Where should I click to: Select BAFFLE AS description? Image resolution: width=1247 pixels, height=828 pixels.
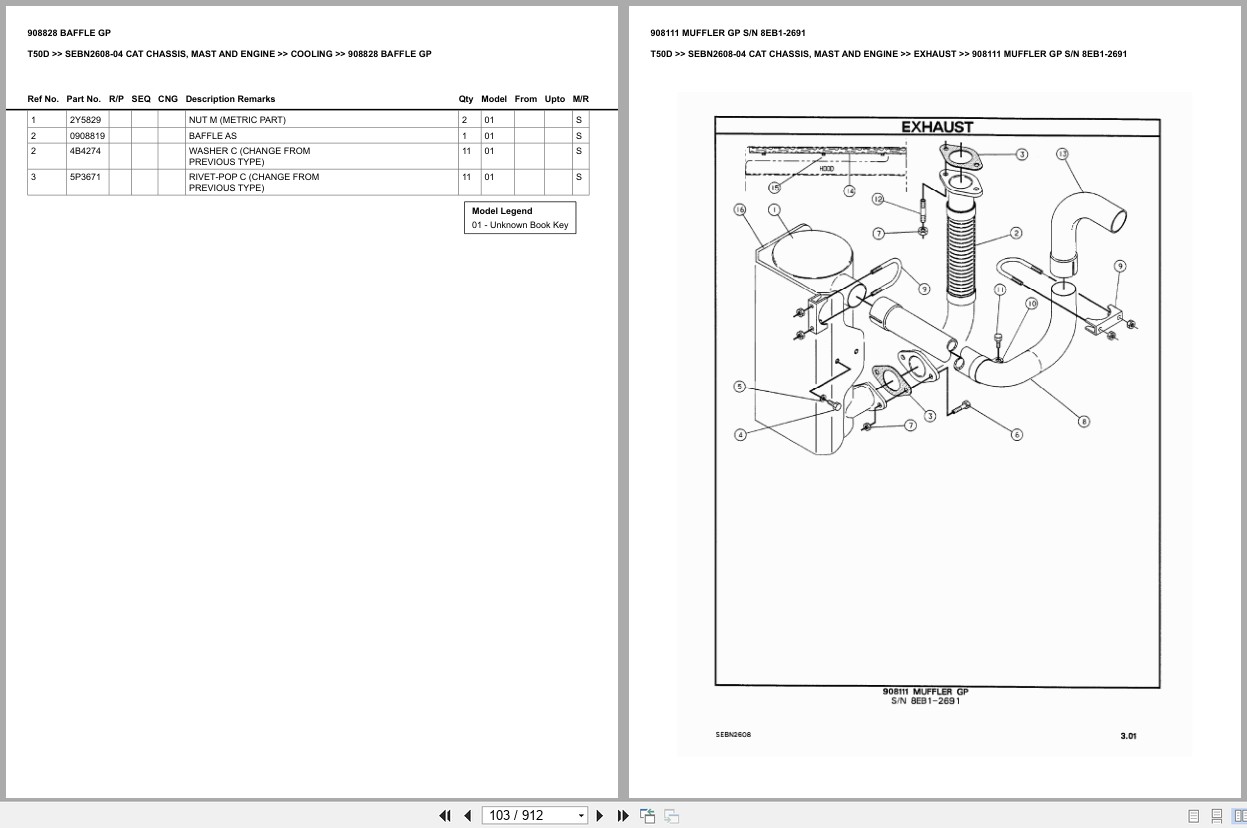pos(213,135)
